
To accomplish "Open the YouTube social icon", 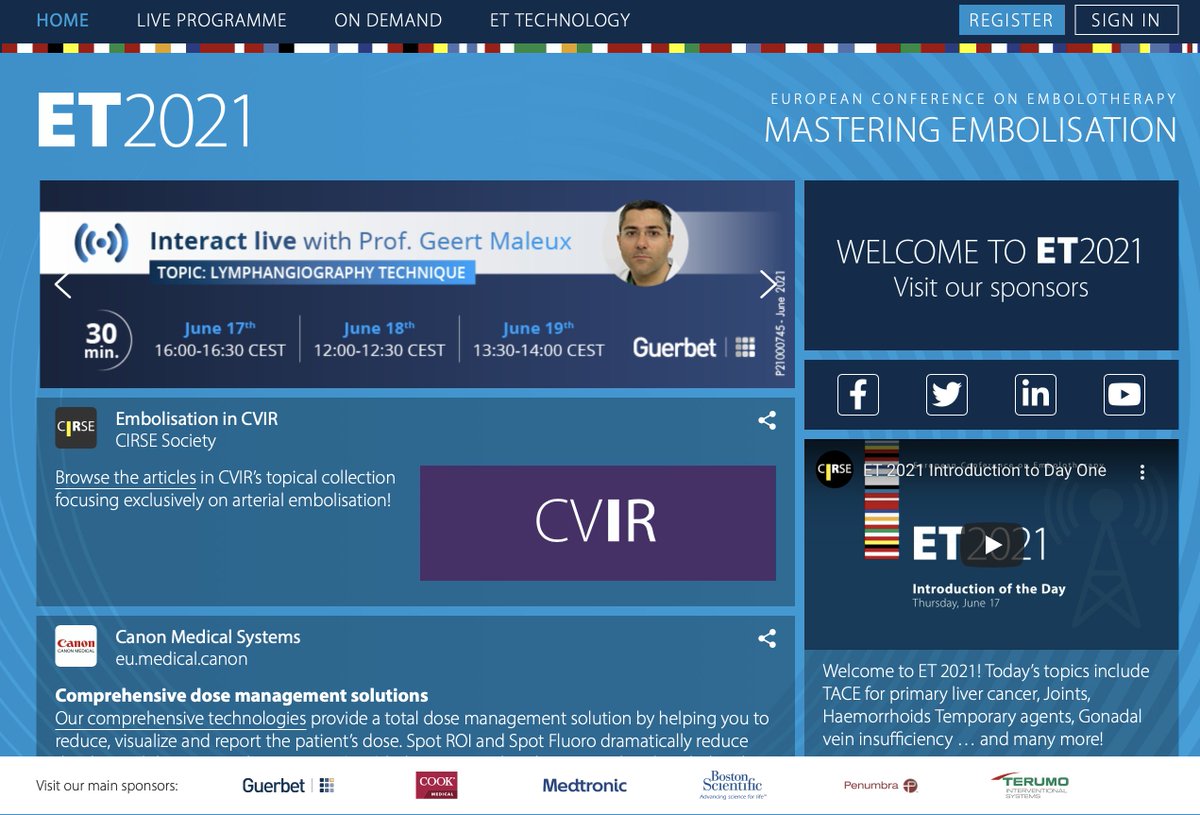I will [x=1124, y=394].
